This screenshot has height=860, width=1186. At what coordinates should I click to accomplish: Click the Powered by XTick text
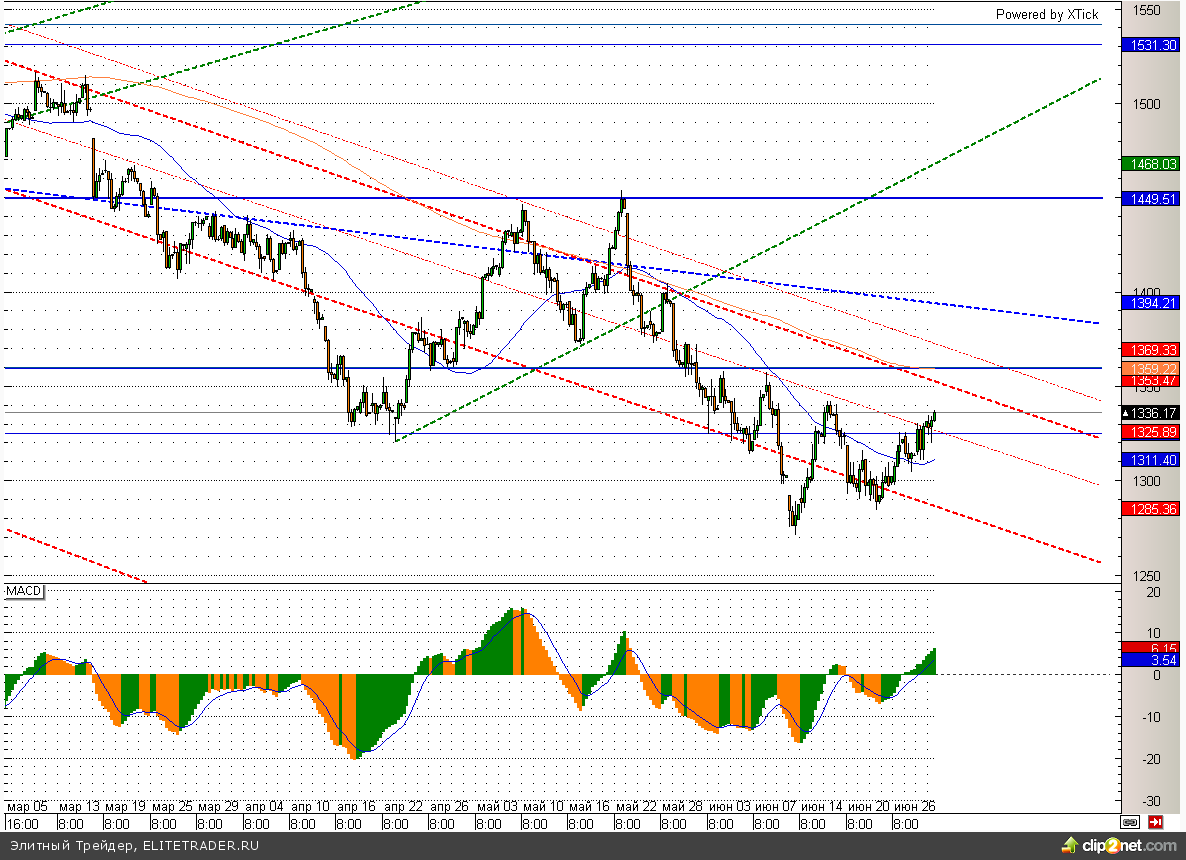pos(1046,14)
